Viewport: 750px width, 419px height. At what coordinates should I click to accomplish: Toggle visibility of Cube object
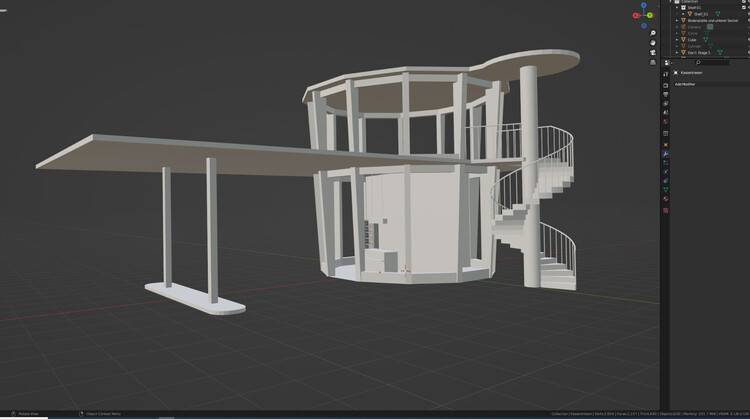746,40
